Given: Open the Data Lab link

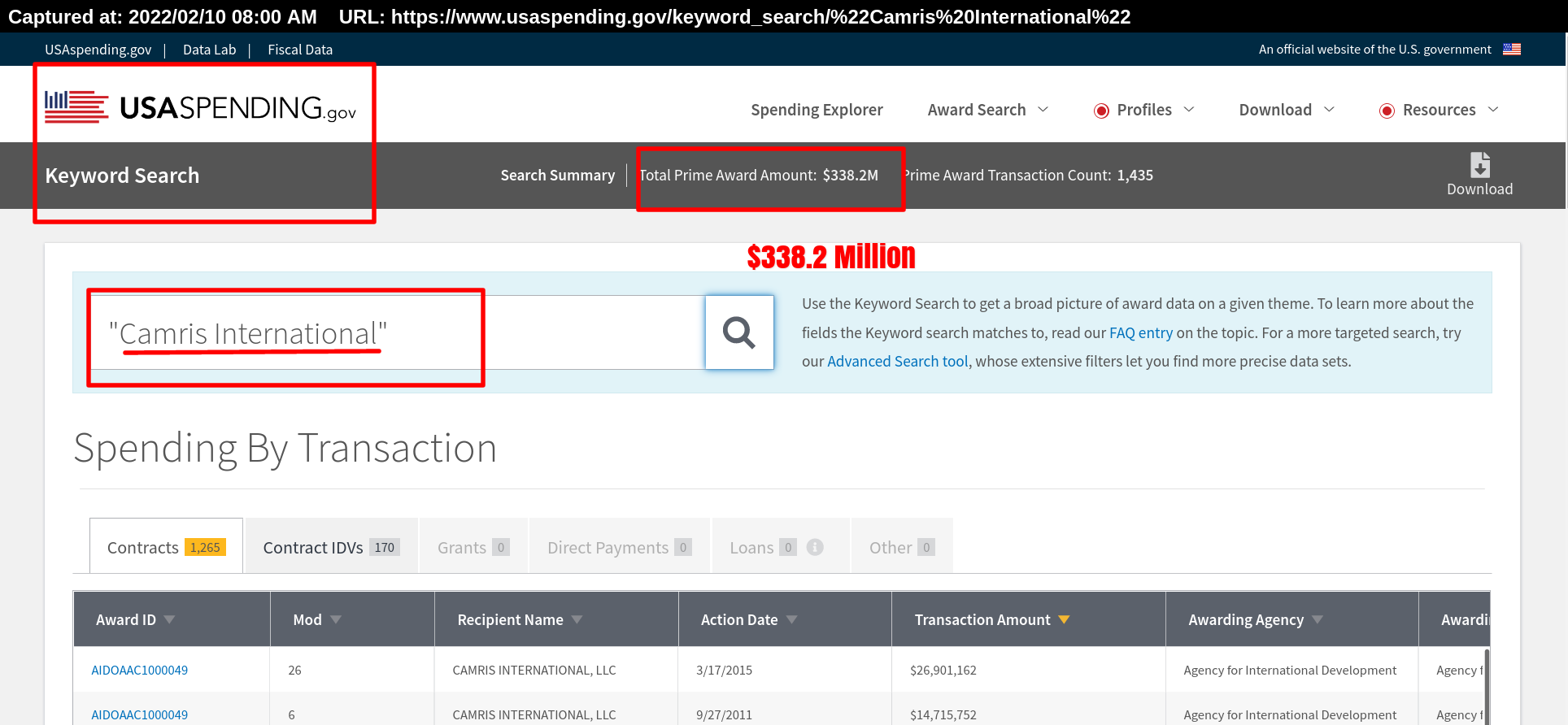Looking at the screenshot, I should coord(210,50).
